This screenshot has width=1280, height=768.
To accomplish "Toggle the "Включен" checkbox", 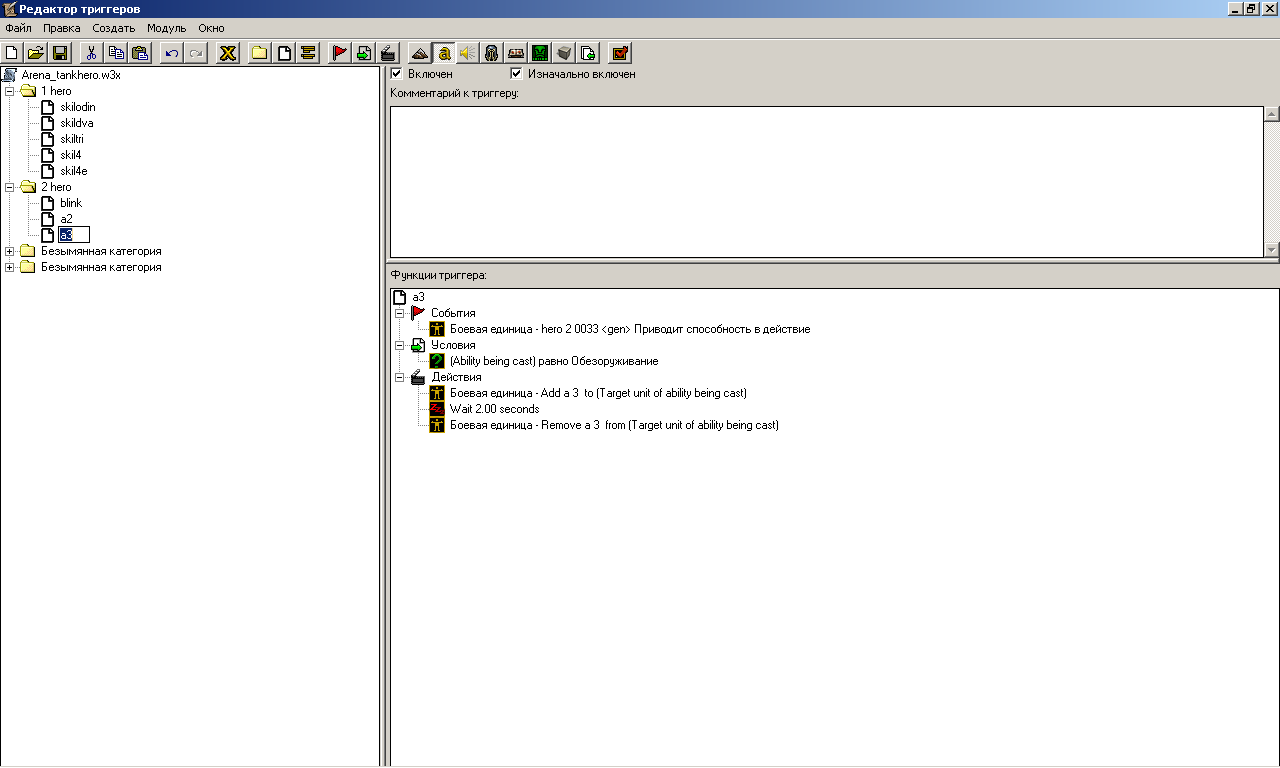I will 397,74.
